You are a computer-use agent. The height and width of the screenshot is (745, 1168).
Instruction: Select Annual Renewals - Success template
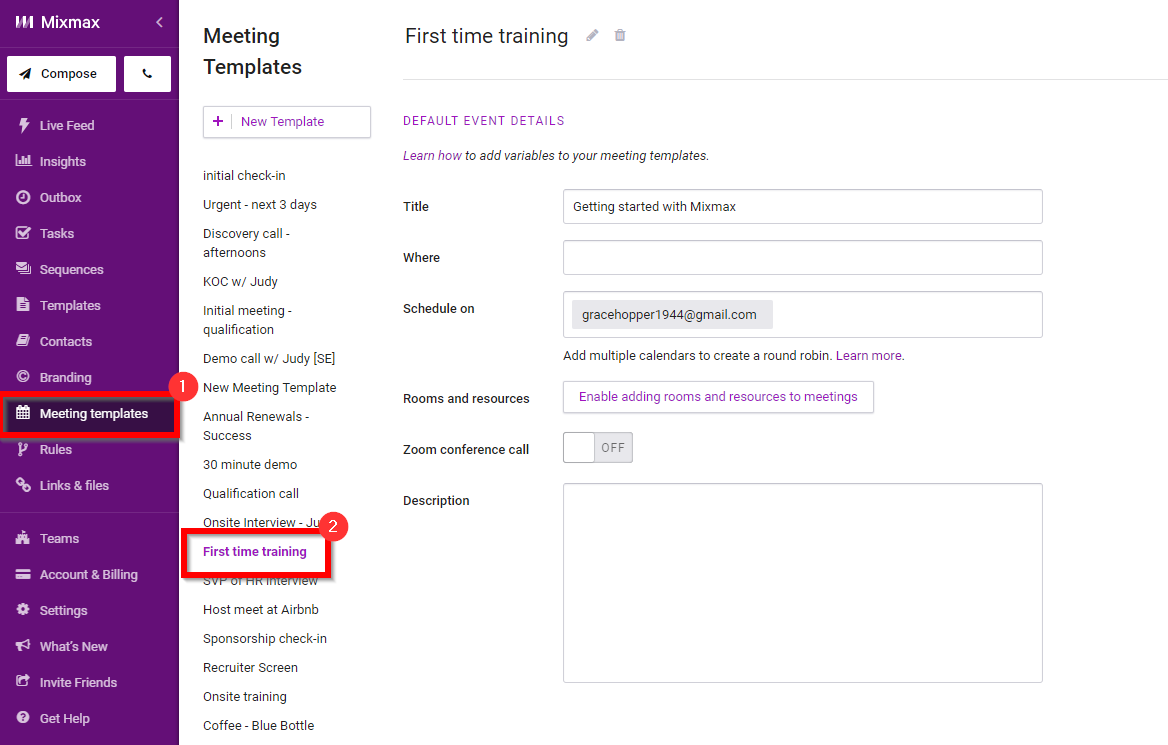(256, 426)
